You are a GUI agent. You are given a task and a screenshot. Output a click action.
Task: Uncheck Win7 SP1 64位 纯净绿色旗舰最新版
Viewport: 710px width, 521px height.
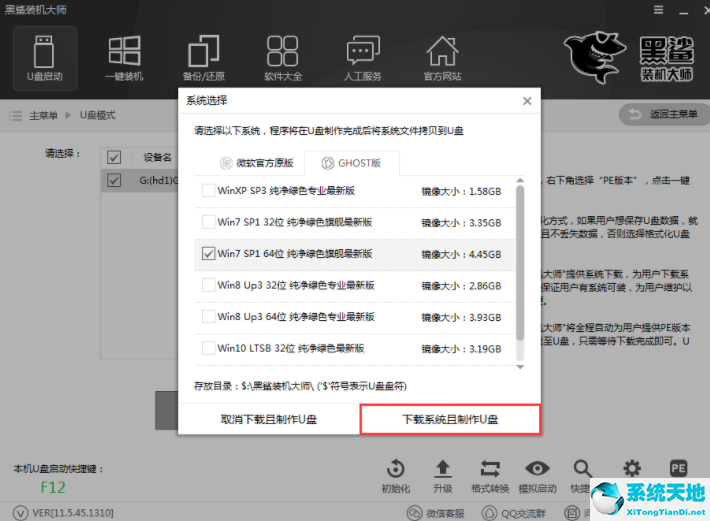[208, 253]
